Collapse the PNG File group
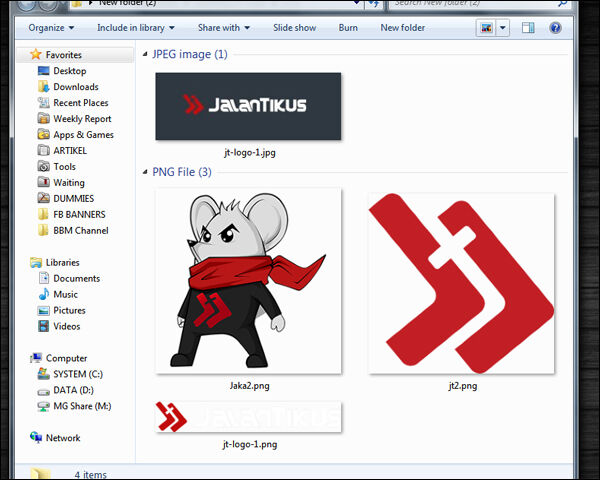 [145, 172]
